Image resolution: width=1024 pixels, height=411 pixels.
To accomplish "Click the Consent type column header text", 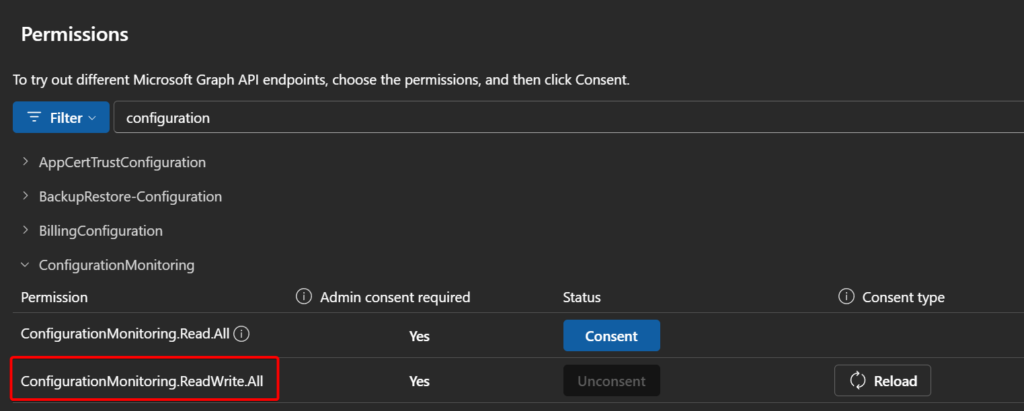I will pyautogui.click(x=901, y=298).
